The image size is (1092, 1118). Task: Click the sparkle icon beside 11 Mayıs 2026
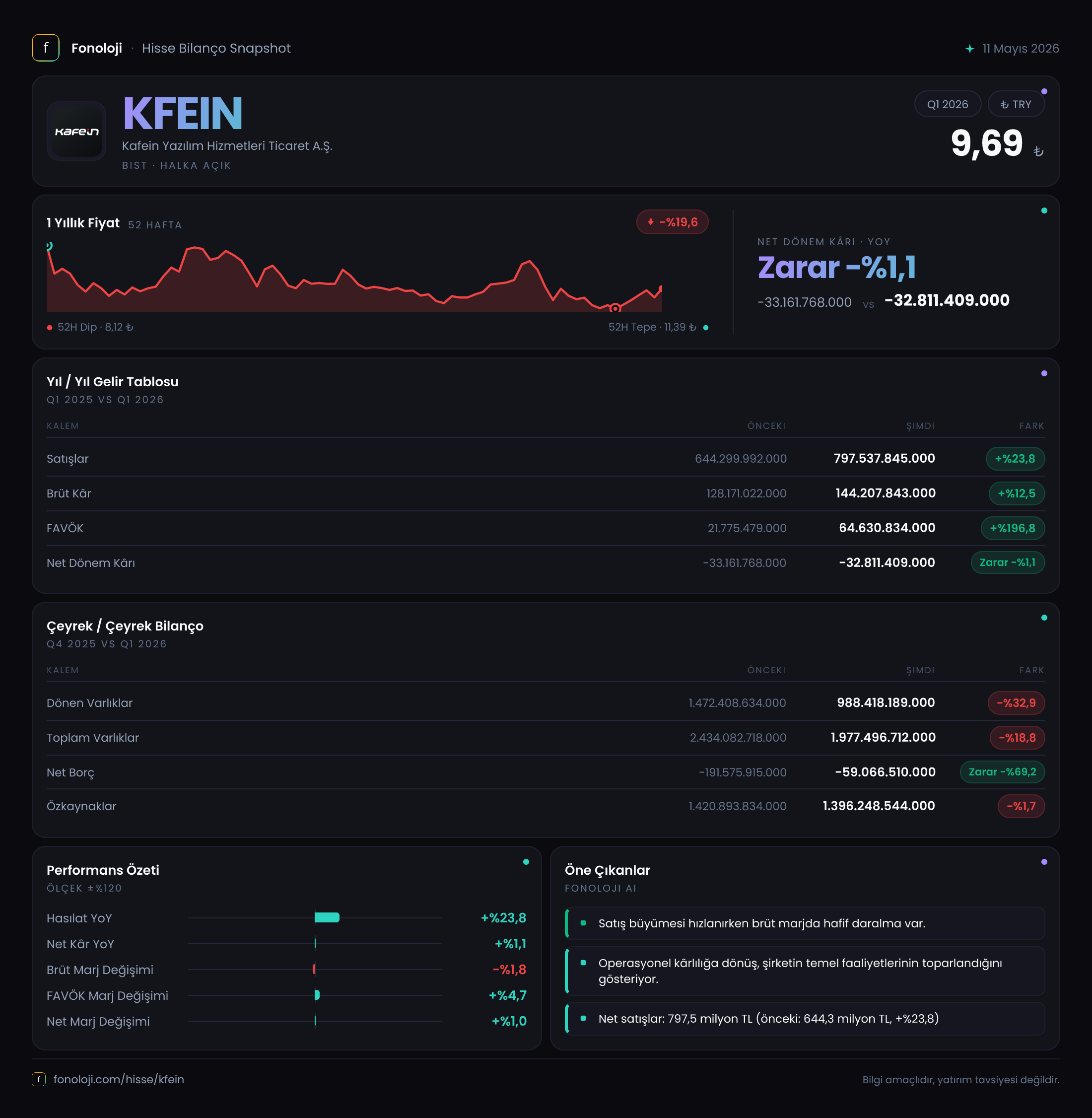(969, 49)
